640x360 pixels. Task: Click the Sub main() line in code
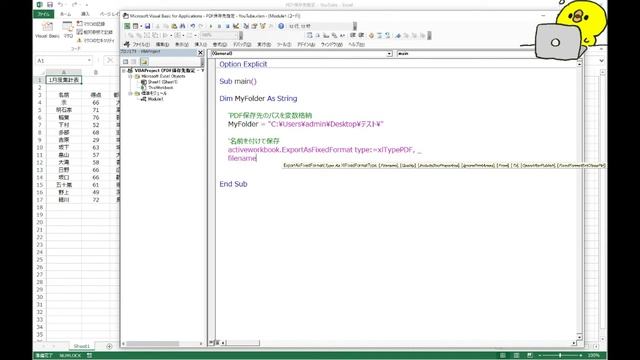(238, 81)
